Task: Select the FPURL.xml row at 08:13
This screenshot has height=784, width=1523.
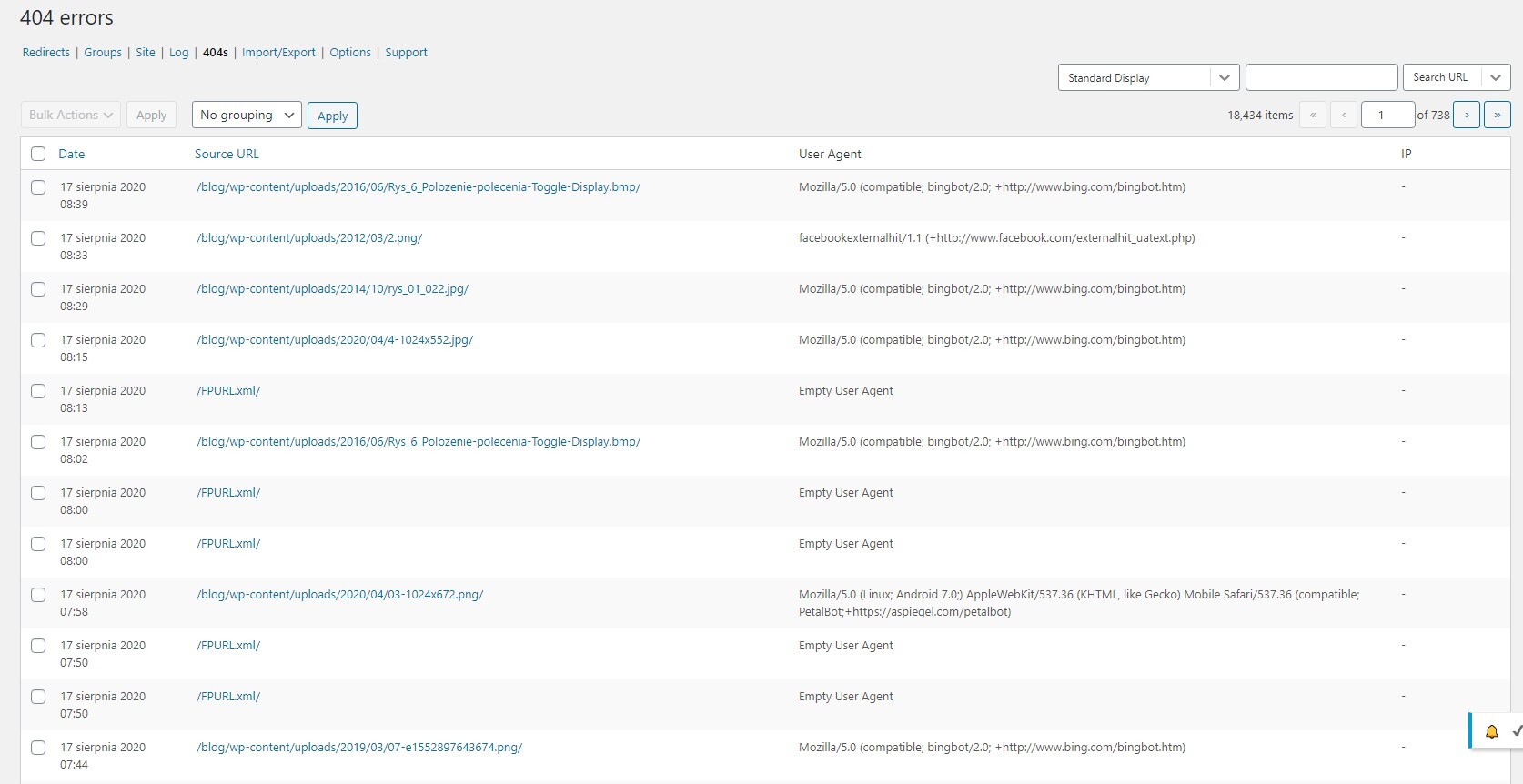Action: point(38,391)
